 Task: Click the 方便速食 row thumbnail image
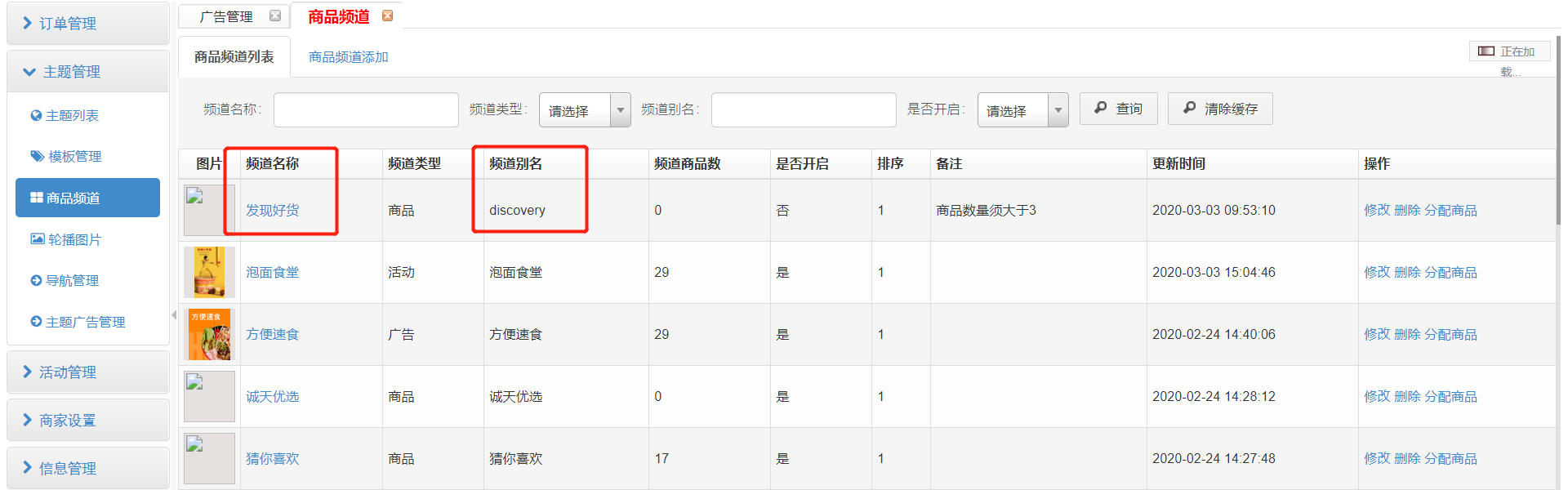(209, 334)
